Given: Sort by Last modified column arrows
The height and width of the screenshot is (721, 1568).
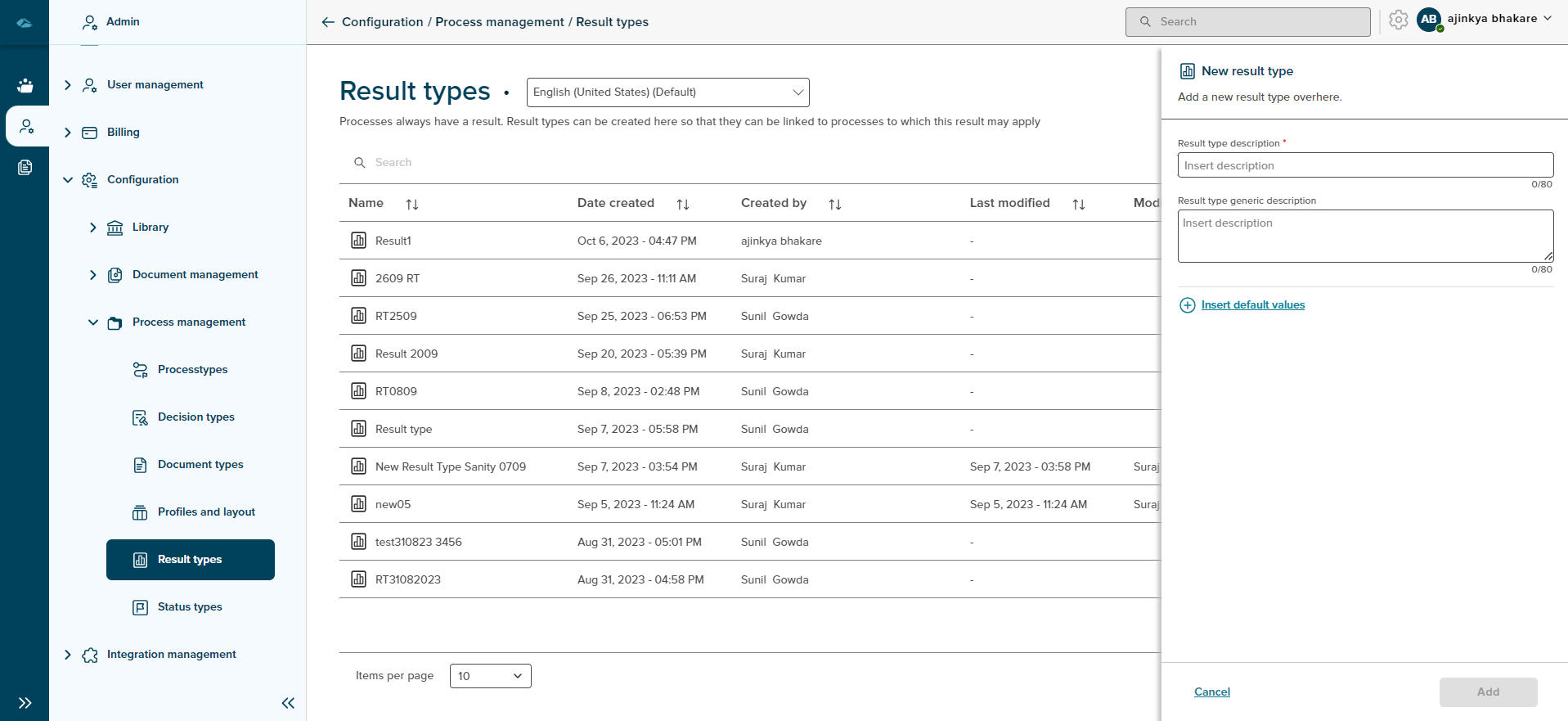Looking at the screenshot, I should (x=1079, y=205).
